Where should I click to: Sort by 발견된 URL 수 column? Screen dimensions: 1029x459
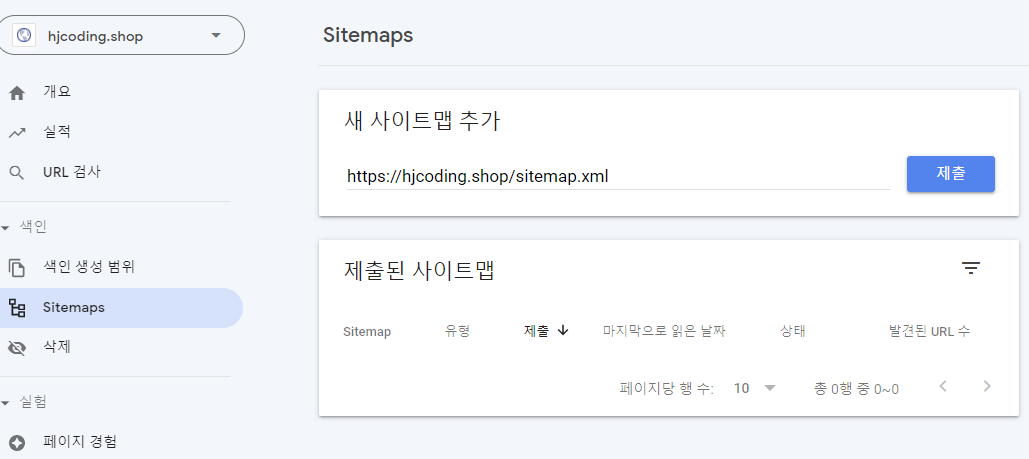pyautogui.click(x=929, y=332)
